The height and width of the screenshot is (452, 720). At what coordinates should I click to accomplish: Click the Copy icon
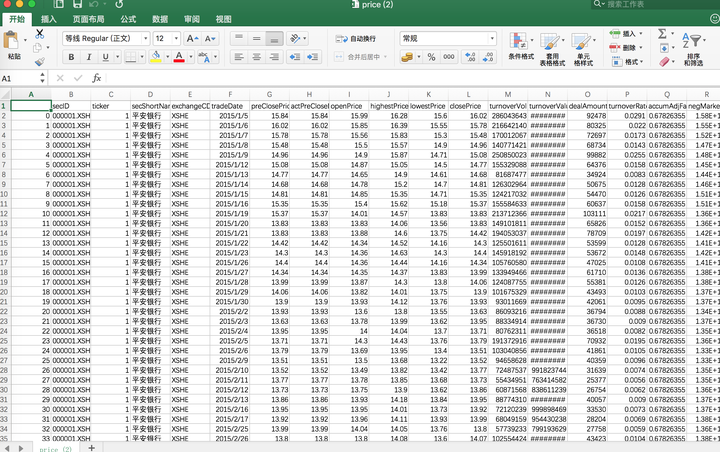click(38, 47)
